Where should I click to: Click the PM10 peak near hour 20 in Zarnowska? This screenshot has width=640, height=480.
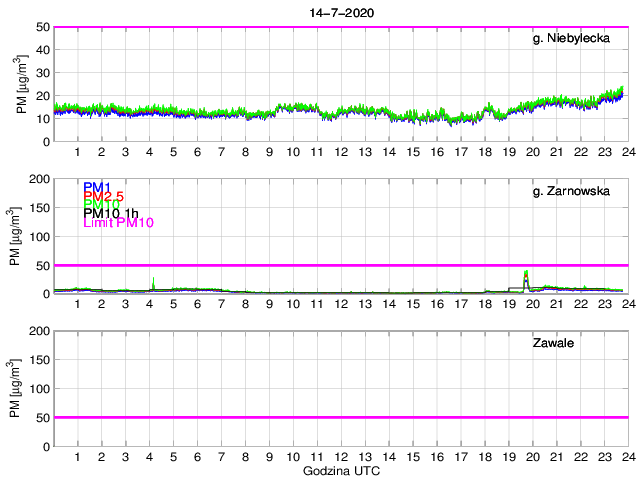527,272
